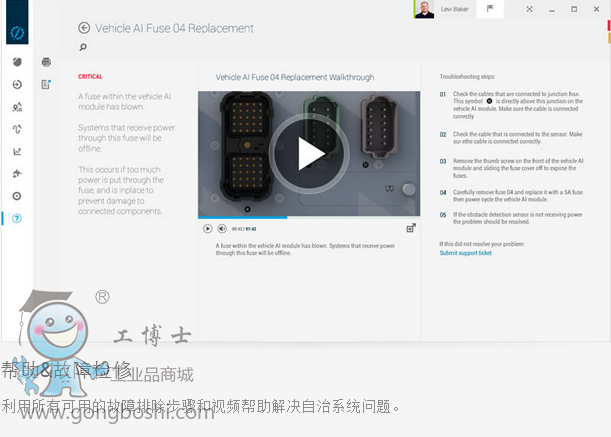Click the Submit support ticket link

point(465,253)
